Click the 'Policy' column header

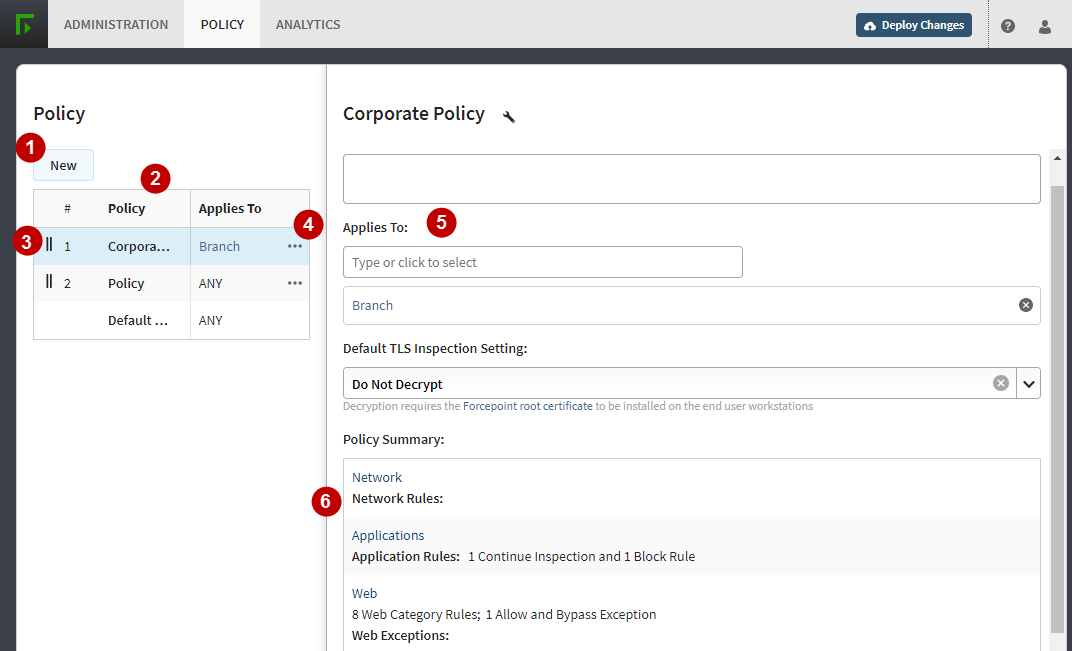(x=126, y=209)
